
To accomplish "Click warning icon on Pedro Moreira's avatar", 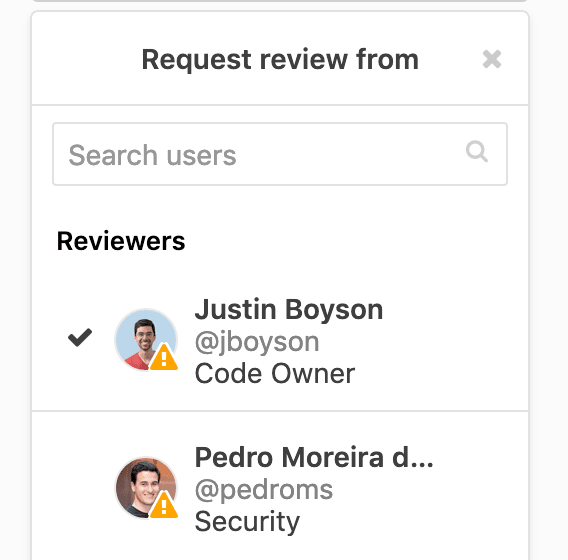I will tap(164, 505).
